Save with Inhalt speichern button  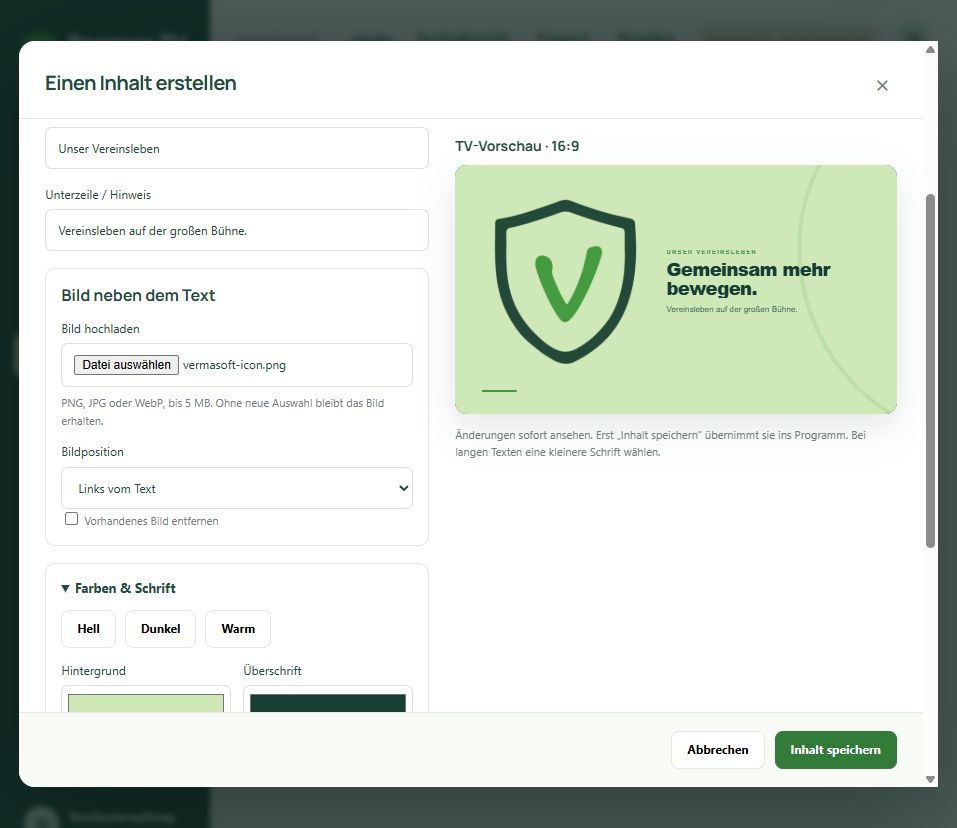(x=836, y=750)
